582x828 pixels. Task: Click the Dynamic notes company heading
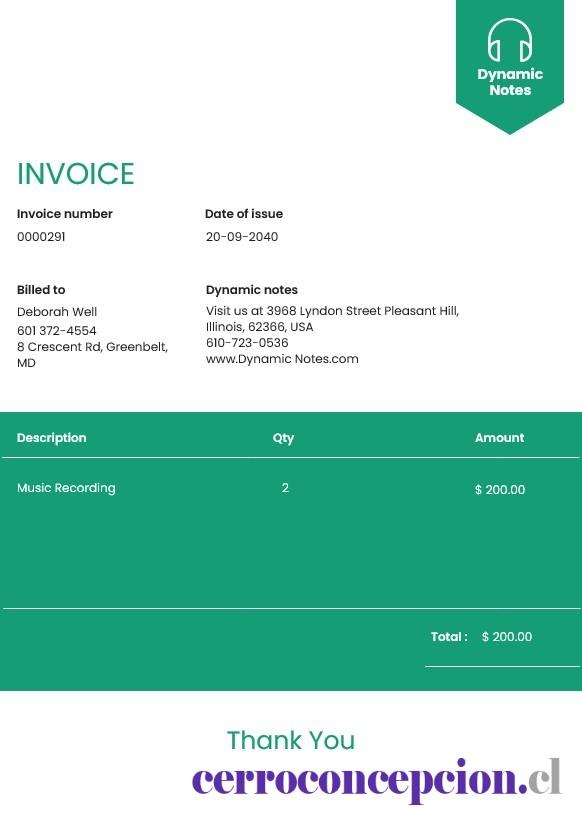[x=251, y=290]
